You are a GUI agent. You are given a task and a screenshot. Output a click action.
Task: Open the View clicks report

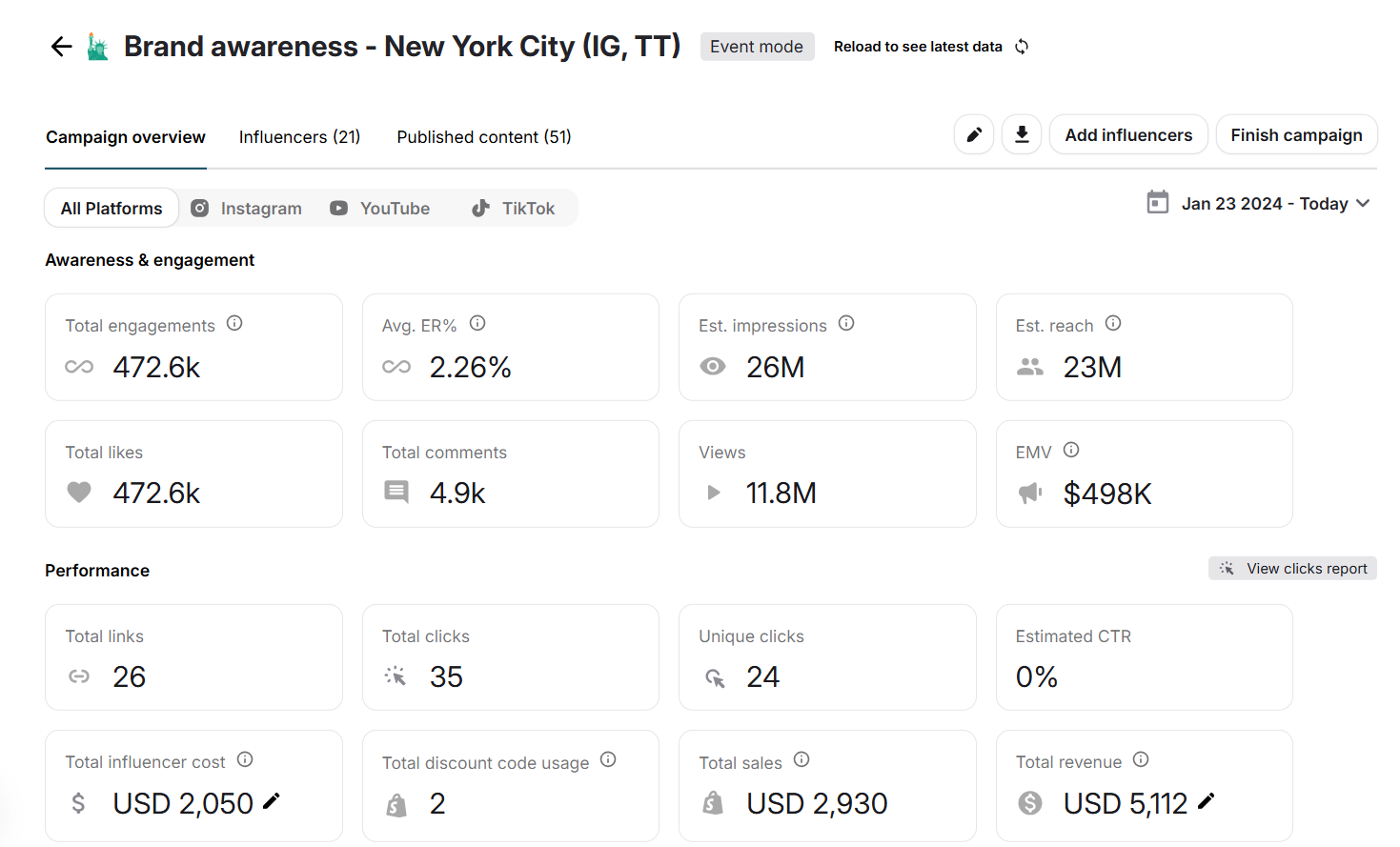(1292, 569)
